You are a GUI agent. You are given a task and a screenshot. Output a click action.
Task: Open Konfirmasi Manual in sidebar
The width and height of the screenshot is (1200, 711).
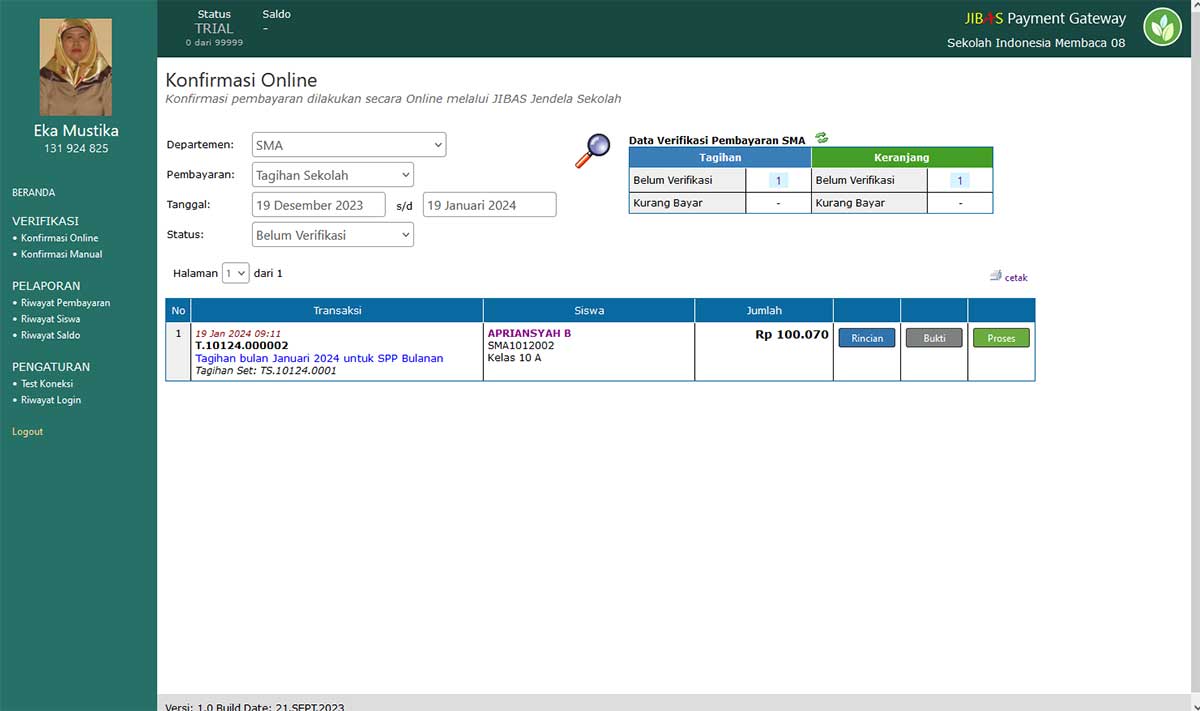[x=61, y=254]
